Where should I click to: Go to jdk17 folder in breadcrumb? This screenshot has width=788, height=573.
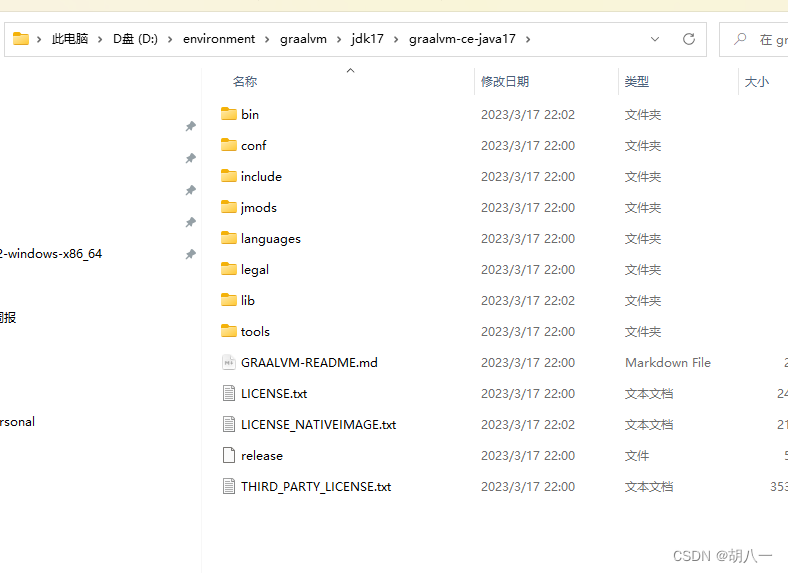tap(367, 39)
